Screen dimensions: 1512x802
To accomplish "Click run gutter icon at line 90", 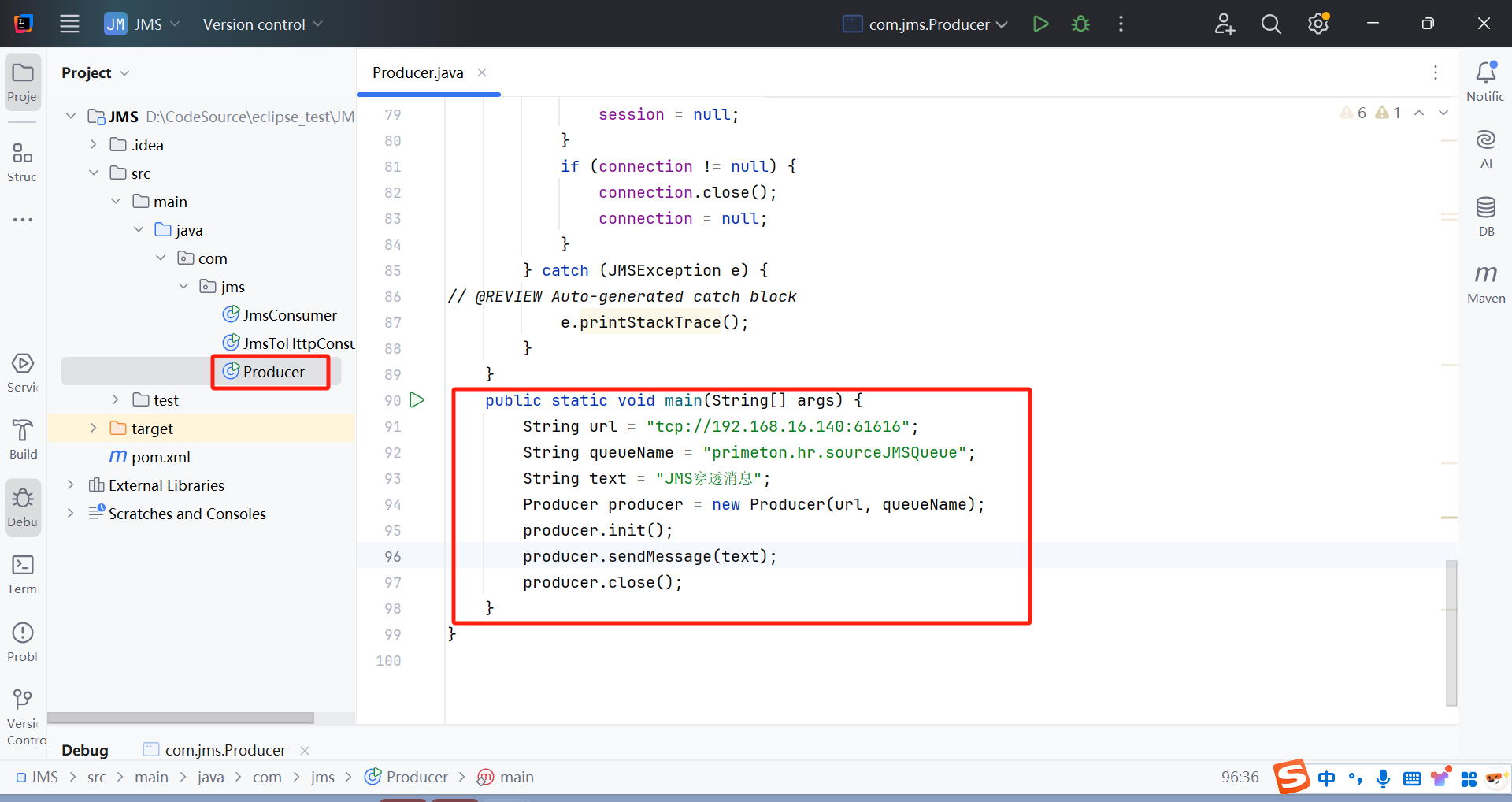I will 417,400.
